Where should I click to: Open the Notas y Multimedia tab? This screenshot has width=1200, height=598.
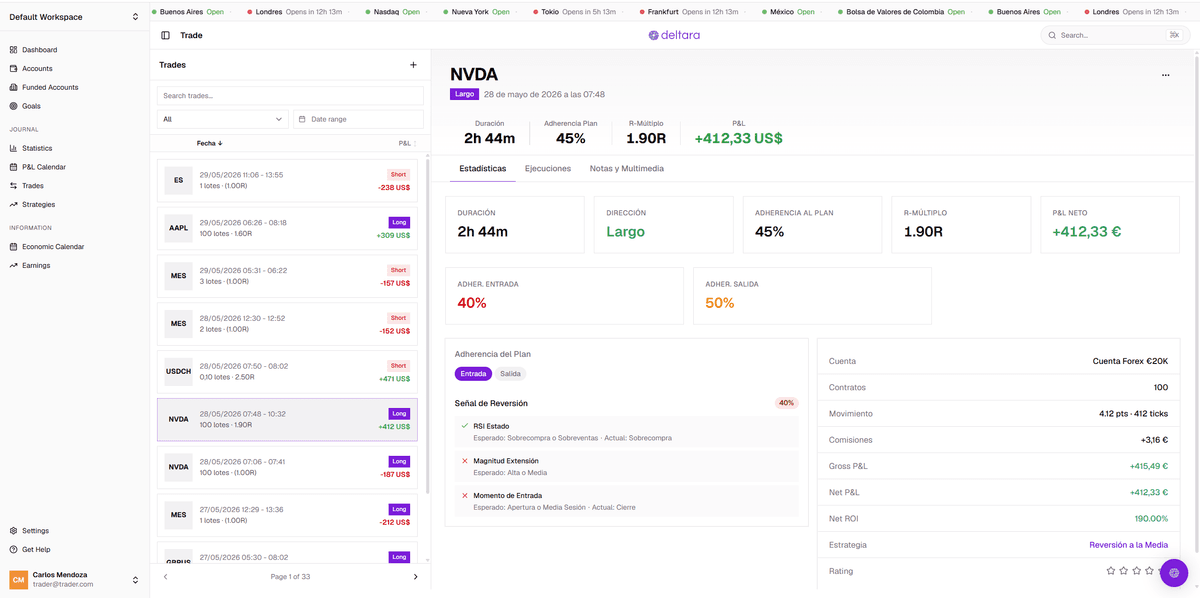627,168
